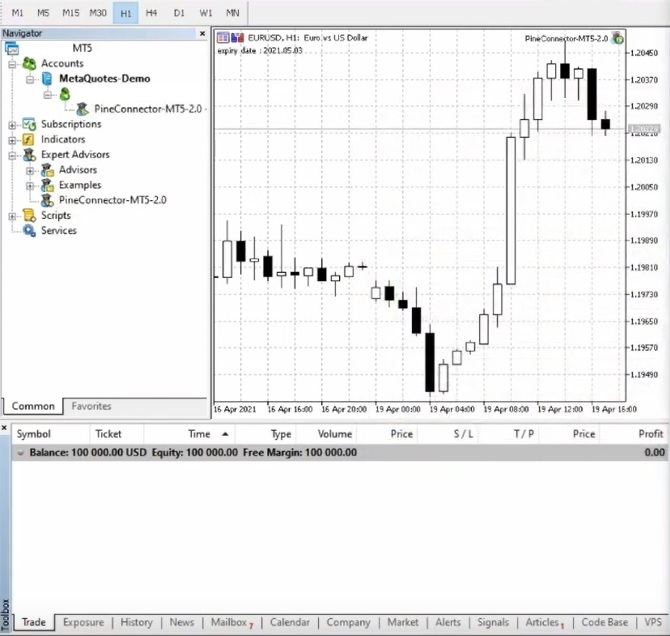Select Services in the Navigator
Screen dimensions: 670x636
59,230
